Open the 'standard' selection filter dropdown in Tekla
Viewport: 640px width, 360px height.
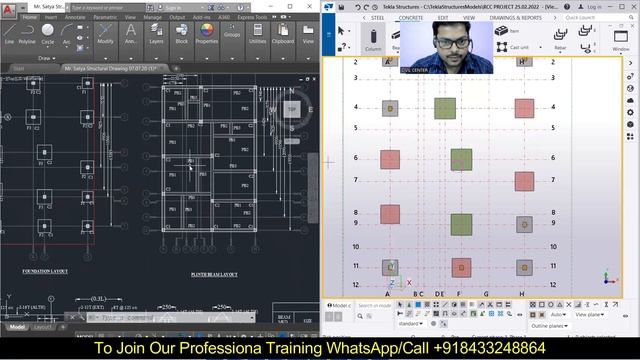[x=411, y=324]
